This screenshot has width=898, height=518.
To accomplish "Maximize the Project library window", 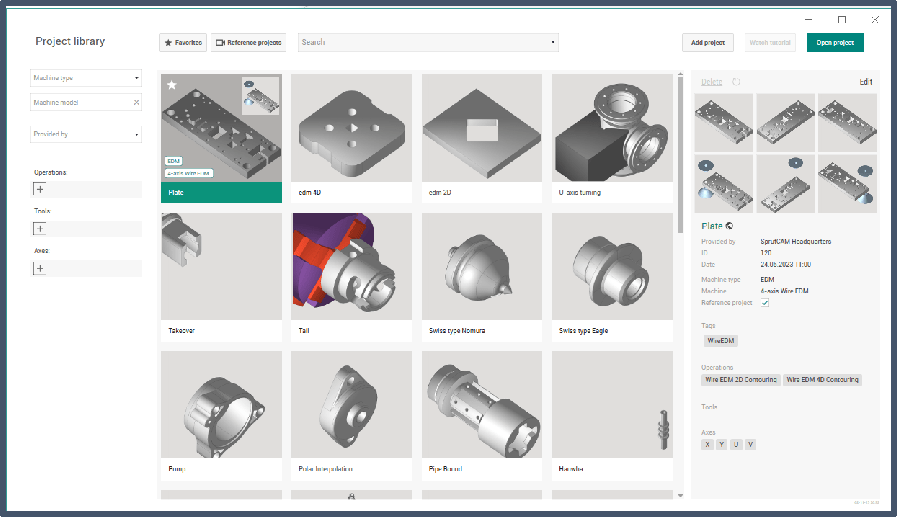I will (841, 19).
